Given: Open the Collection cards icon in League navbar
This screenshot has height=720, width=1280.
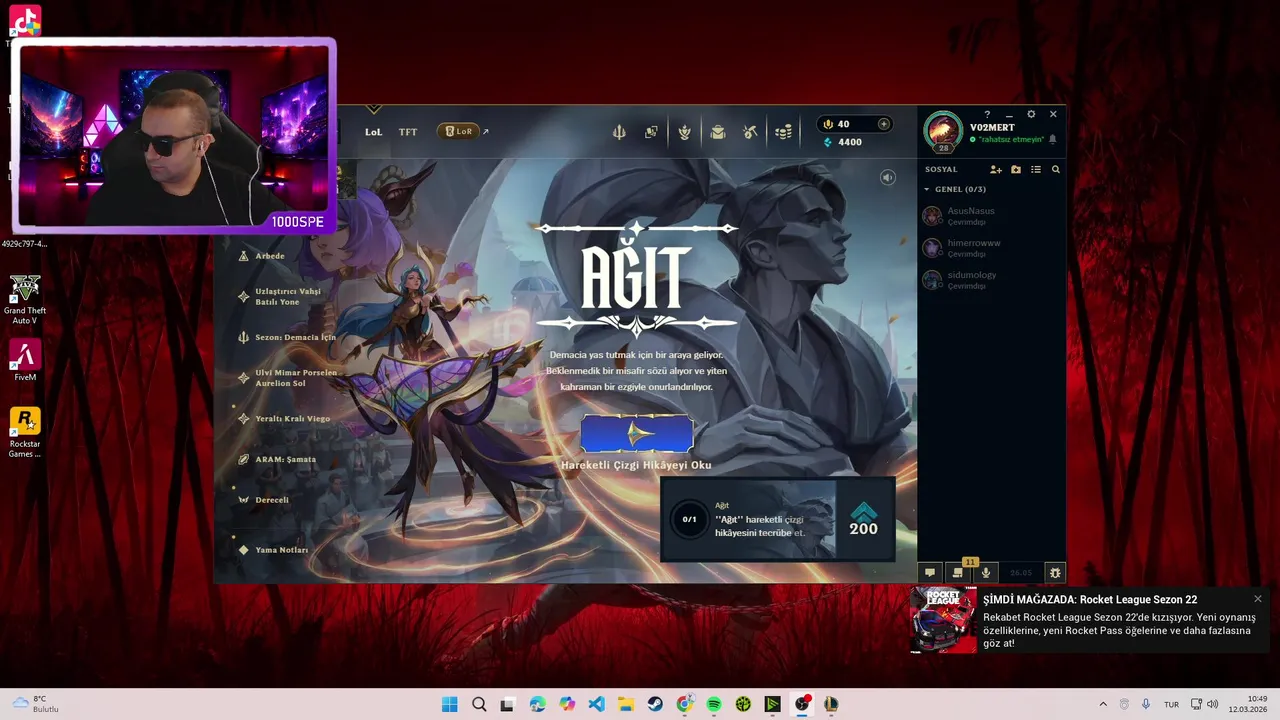Looking at the screenshot, I should pos(651,132).
